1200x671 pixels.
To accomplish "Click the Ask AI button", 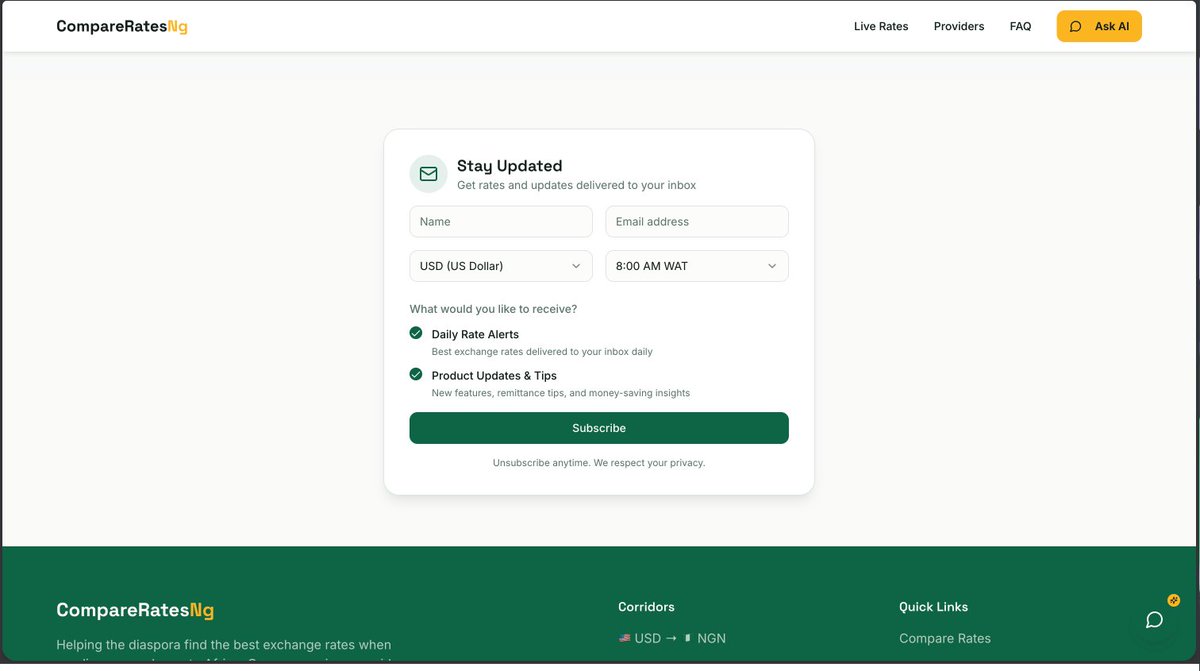I will coord(1099,26).
